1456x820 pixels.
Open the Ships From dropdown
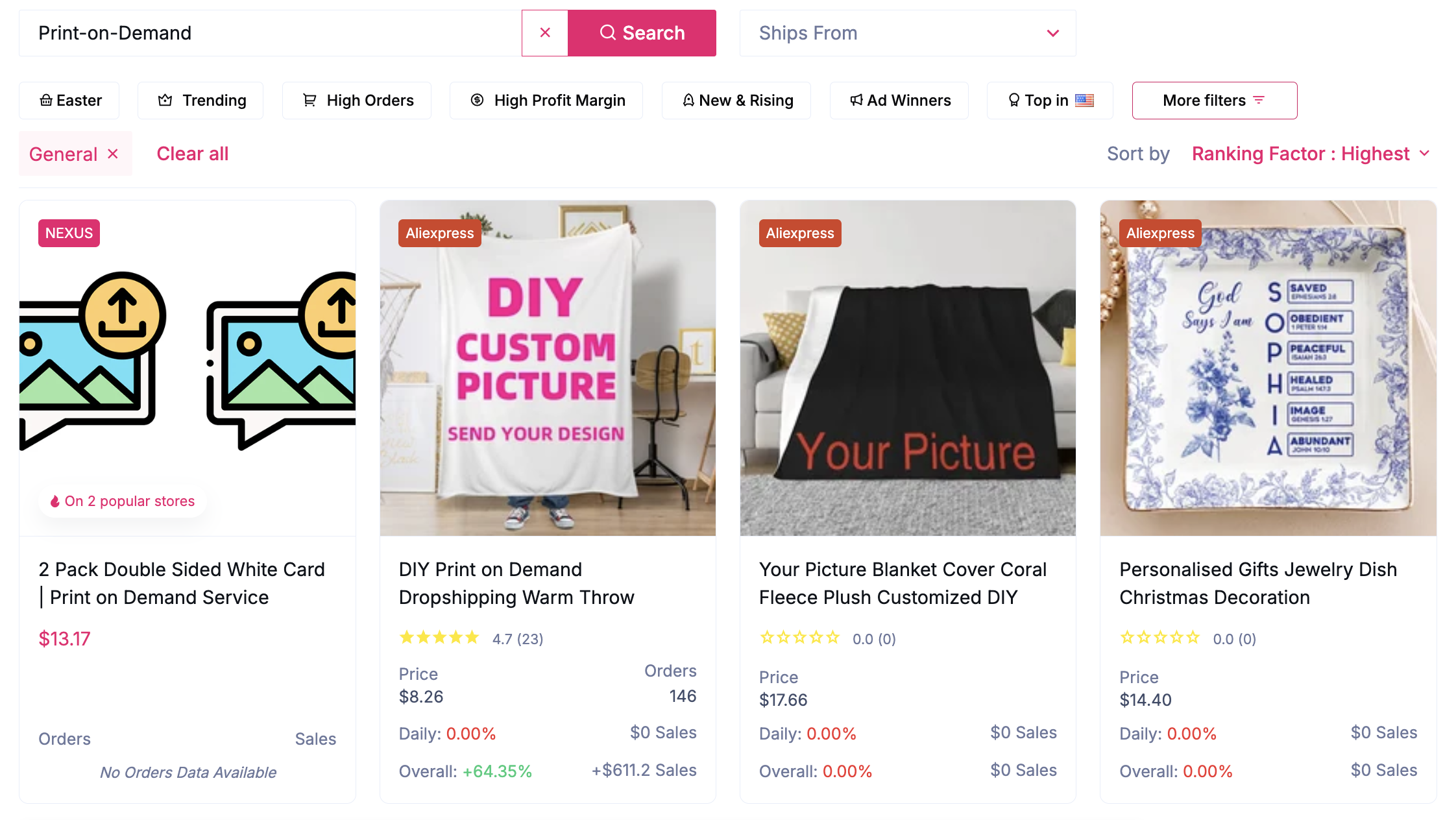(x=908, y=32)
